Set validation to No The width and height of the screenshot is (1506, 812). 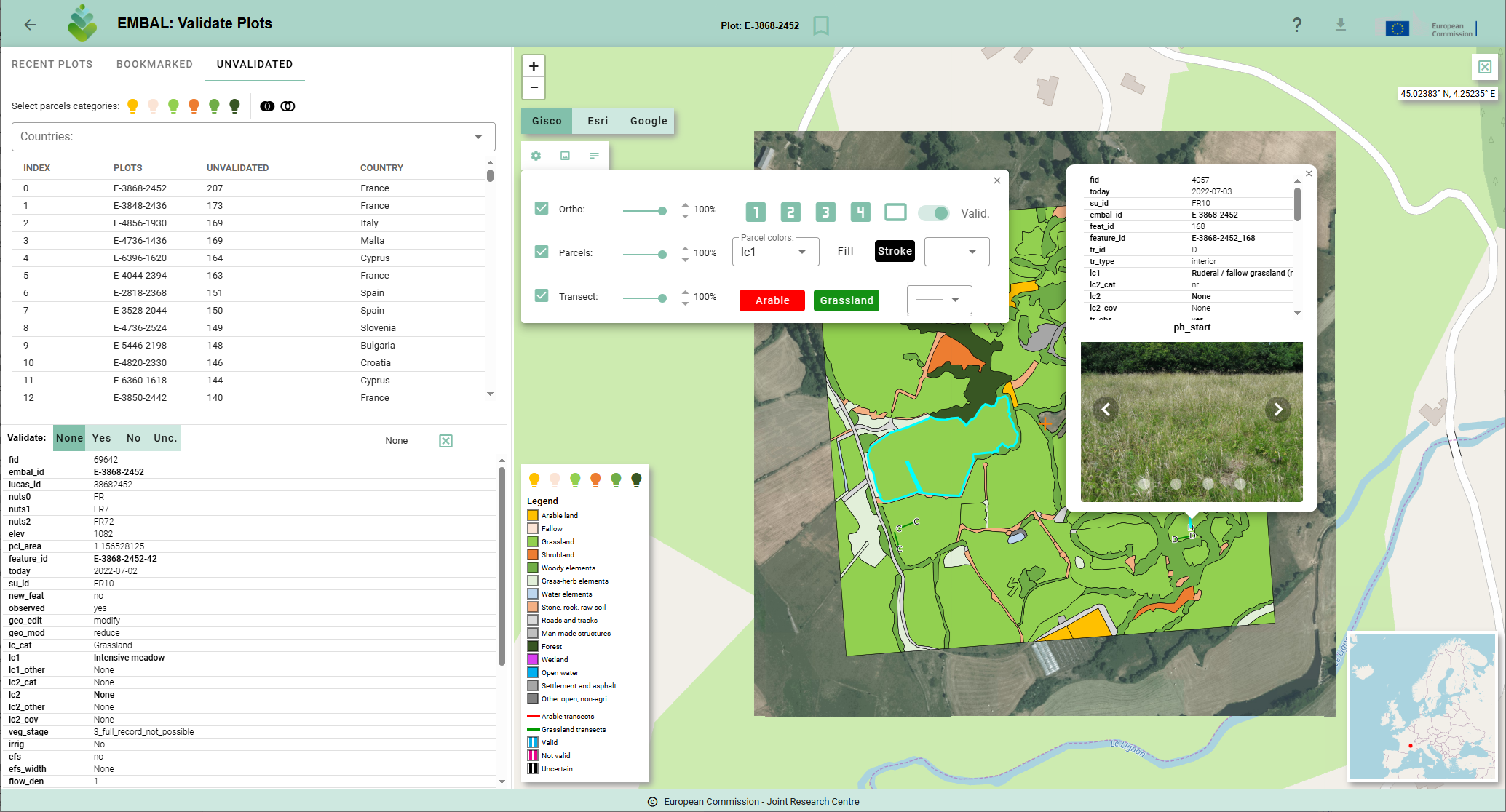[134, 438]
